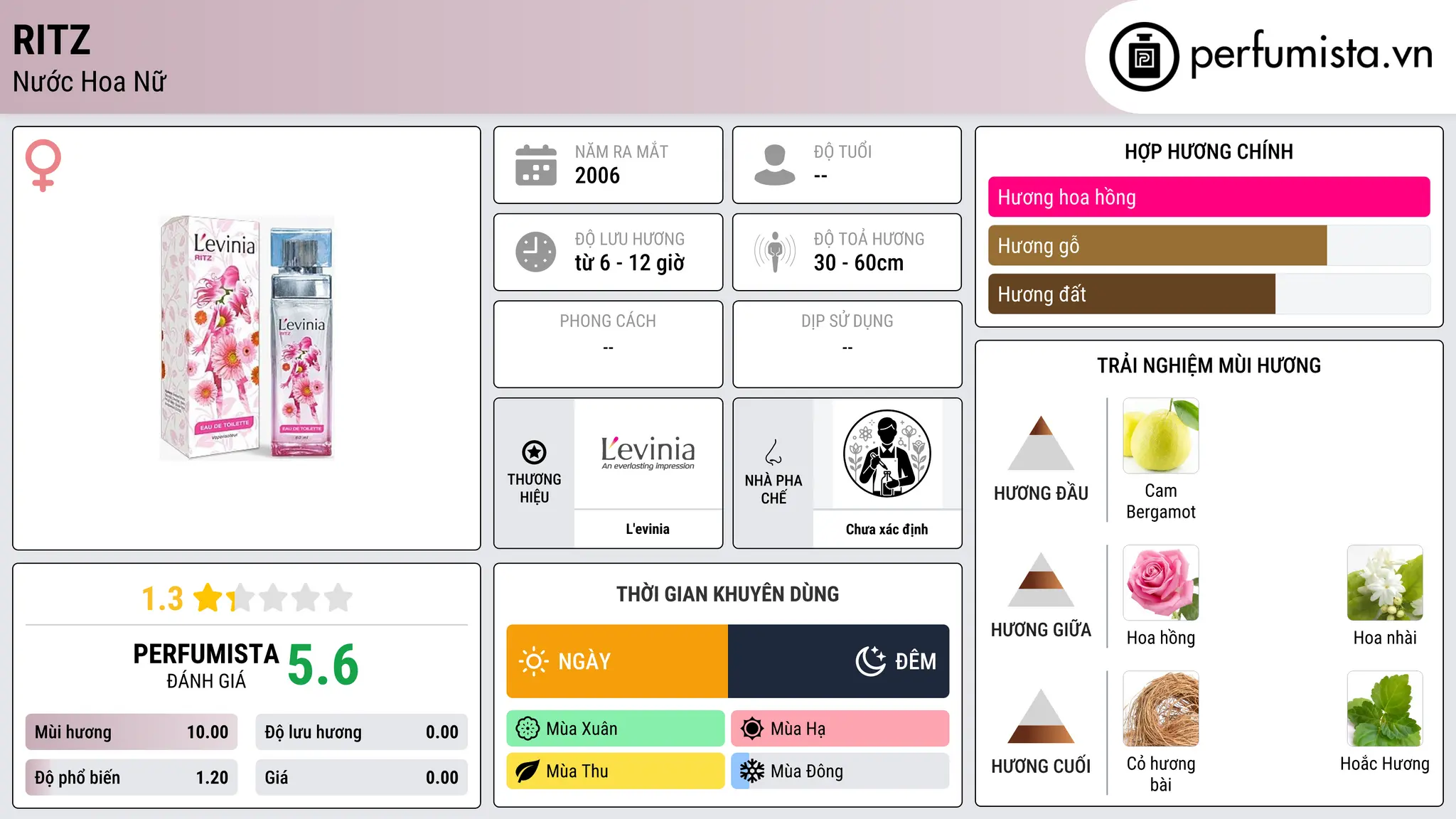Open the Chưa xác định perfumer link
The height and width of the screenshot is (819, 1456).
pyautogui.click(x=887, y=529)
